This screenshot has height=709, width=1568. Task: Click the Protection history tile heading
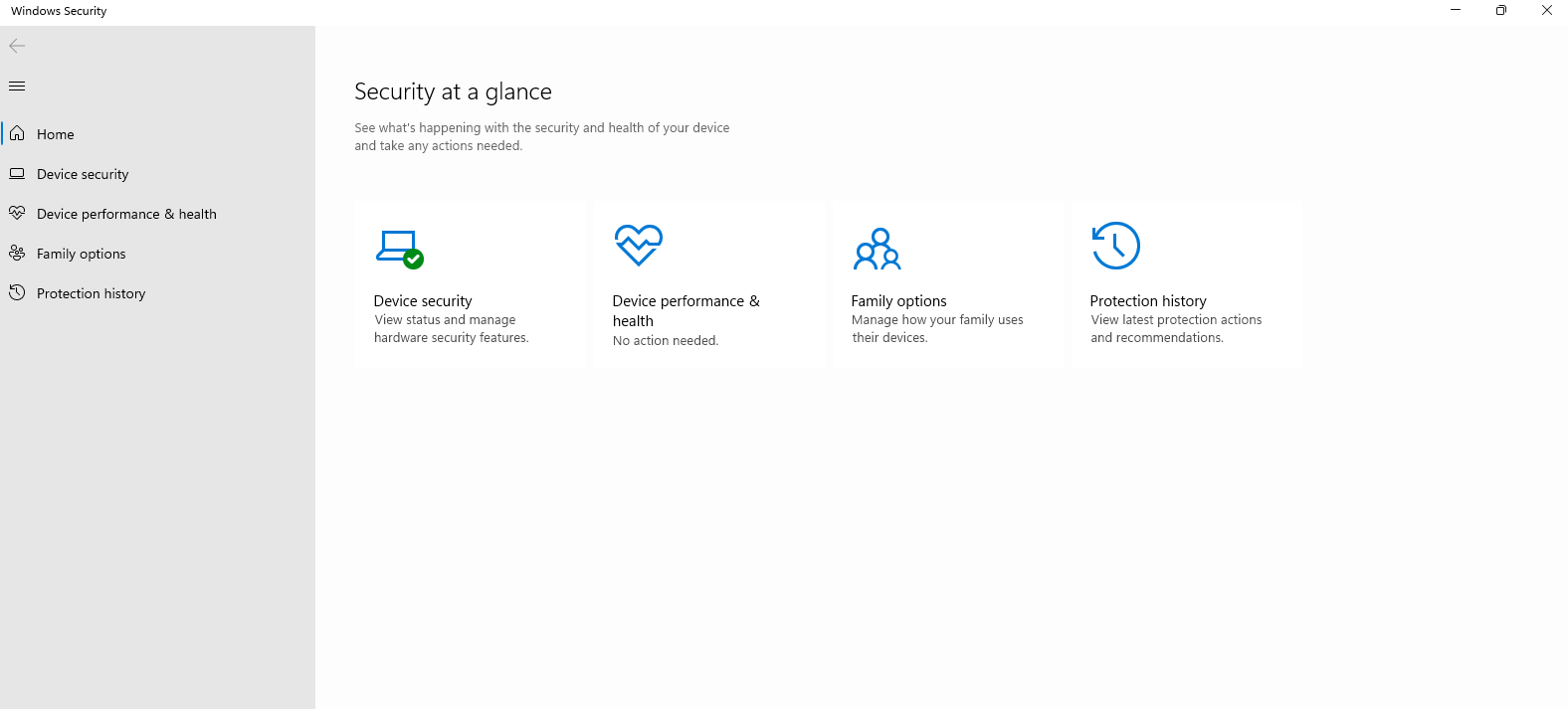click(1148, 301)
